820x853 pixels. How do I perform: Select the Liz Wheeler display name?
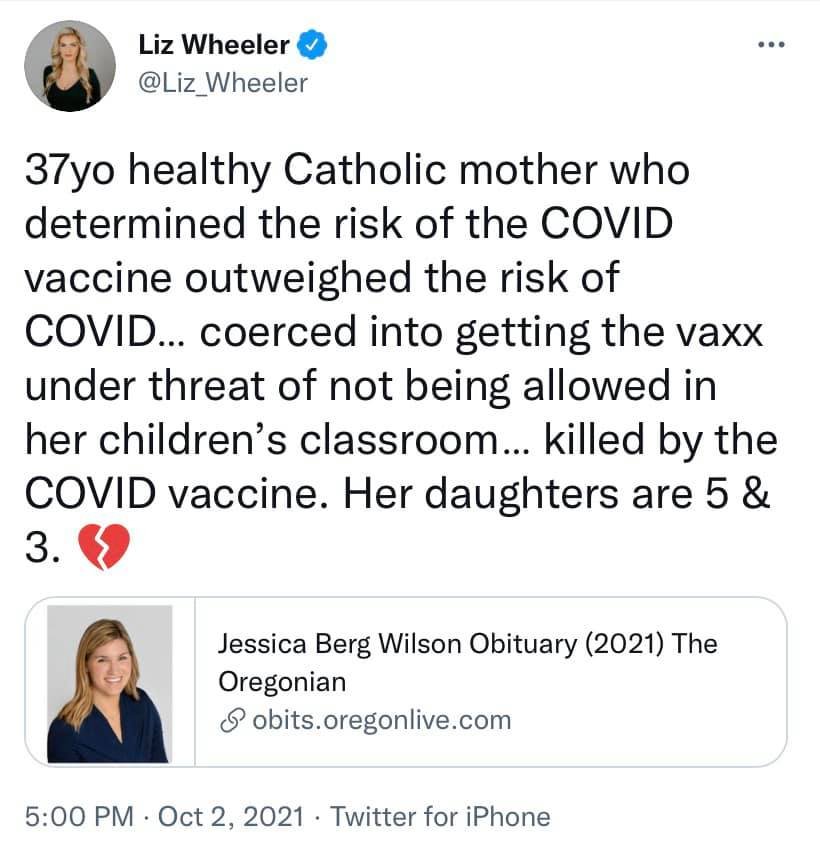213,45
